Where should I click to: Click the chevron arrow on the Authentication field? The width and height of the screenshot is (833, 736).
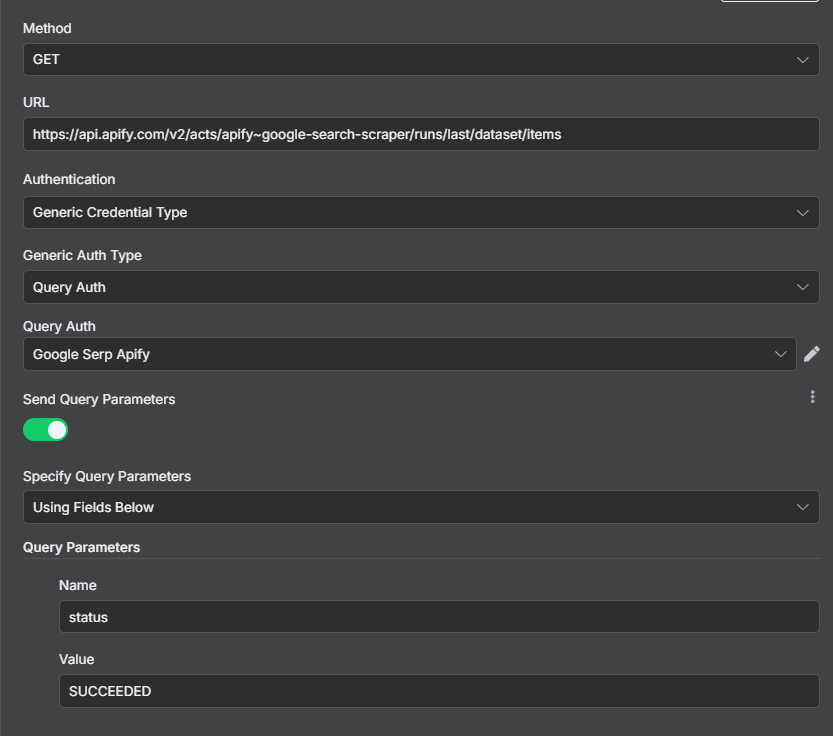802,213
